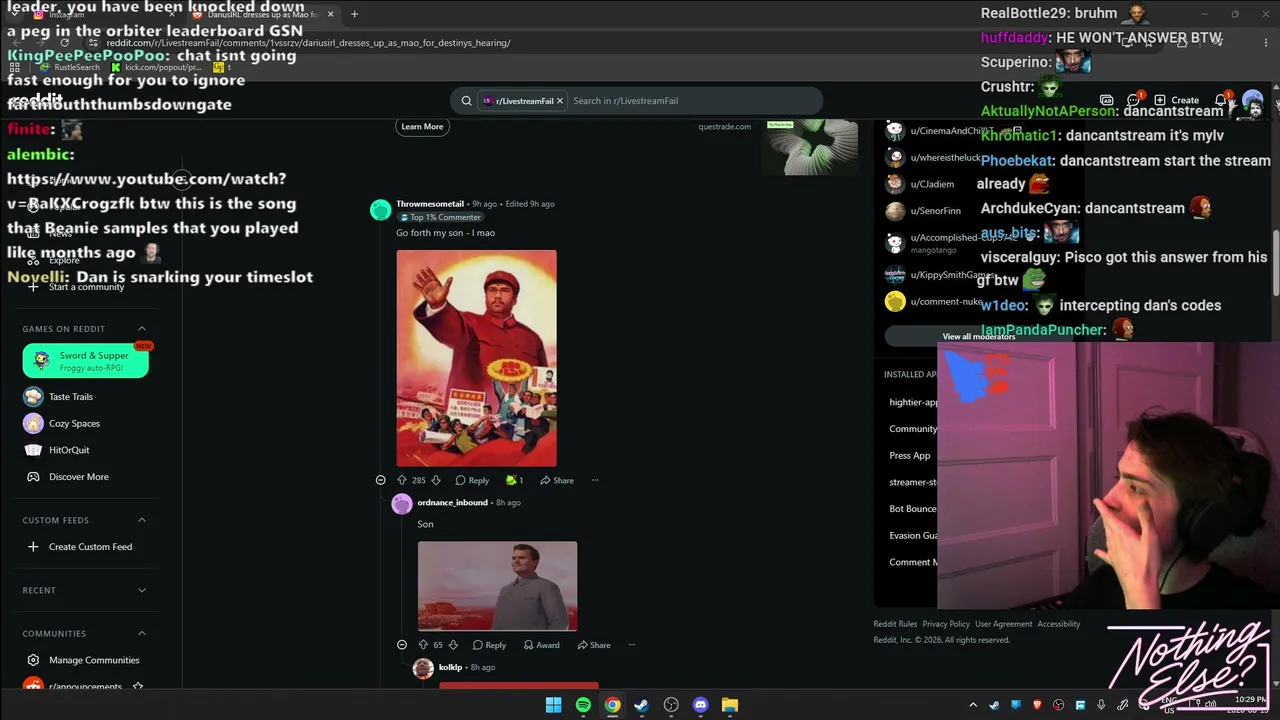Share Throwmesometail's comment

click(557, 480)
